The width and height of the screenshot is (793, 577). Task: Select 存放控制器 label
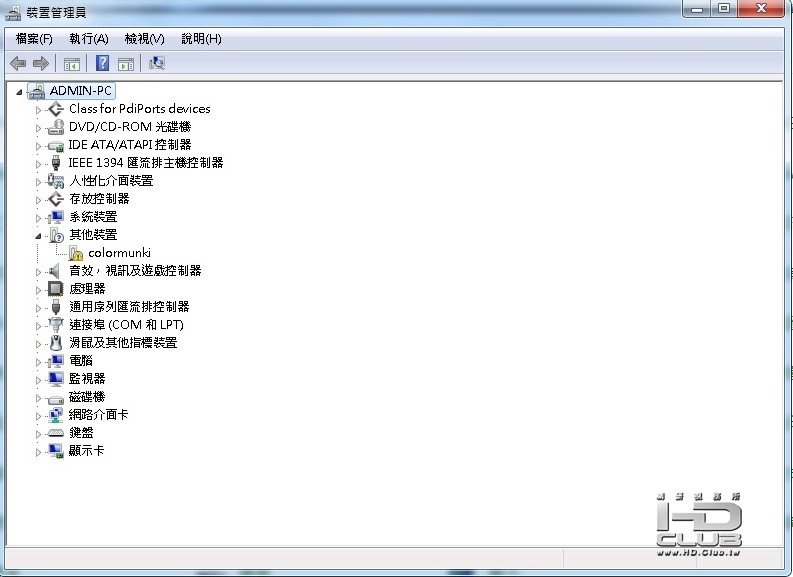[x=99, y=199]
